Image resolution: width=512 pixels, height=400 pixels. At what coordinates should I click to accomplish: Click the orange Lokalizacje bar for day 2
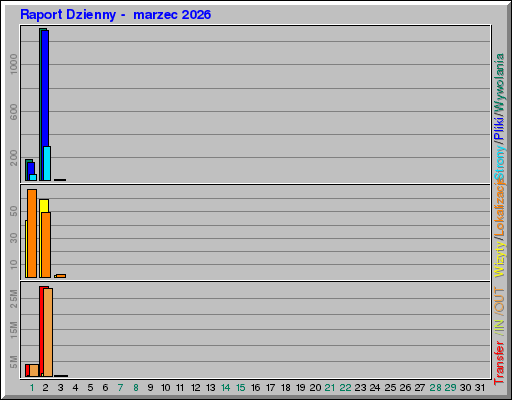(x=46, y=245)
